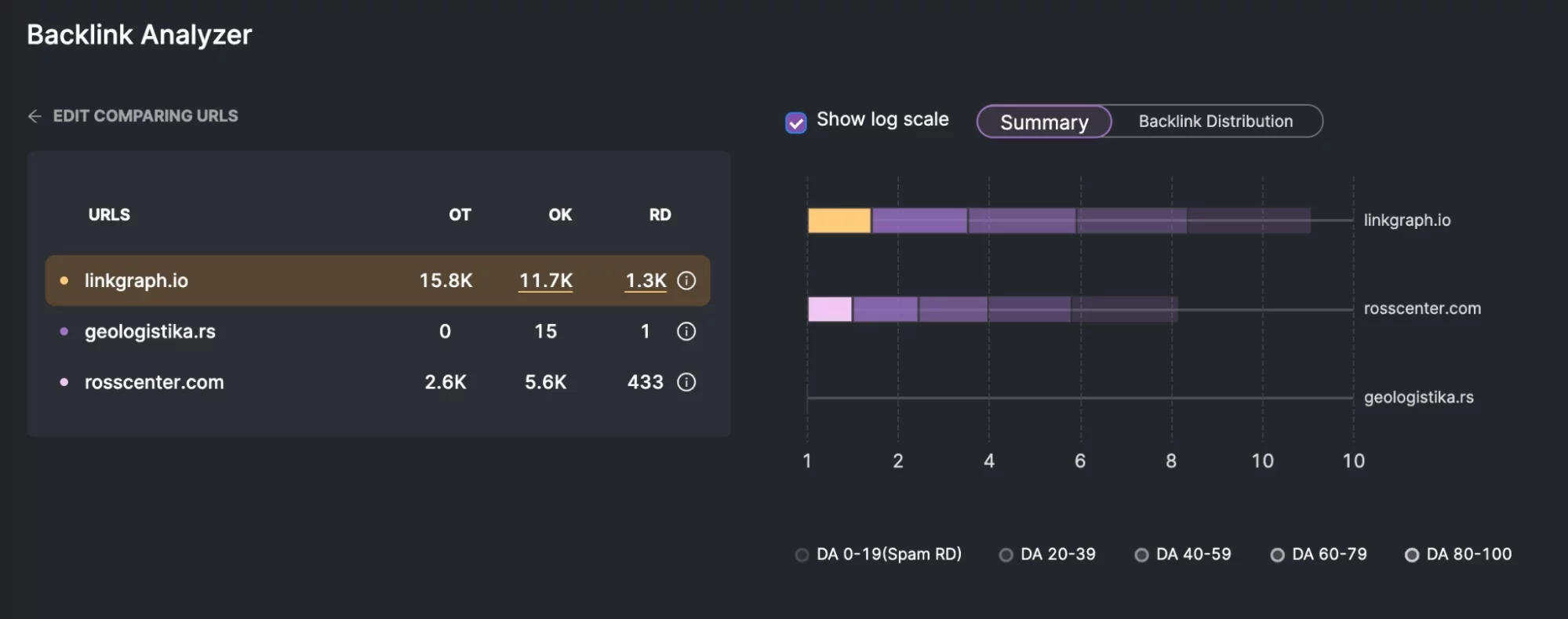
Task: Click the light pink bar segment for rosscenter.com
Action: pos(830,309)
